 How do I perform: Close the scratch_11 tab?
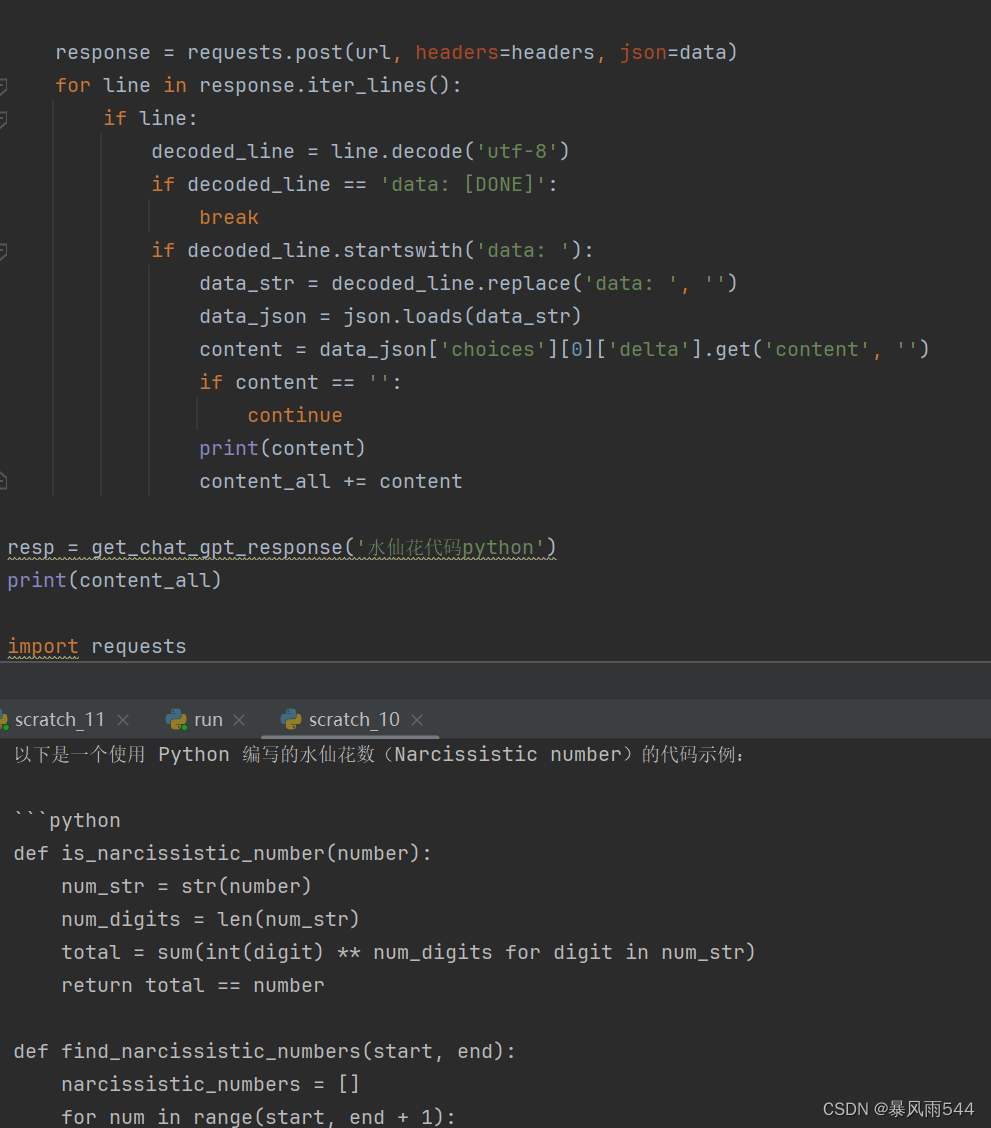pyautogui.click(x=123, y=719)
